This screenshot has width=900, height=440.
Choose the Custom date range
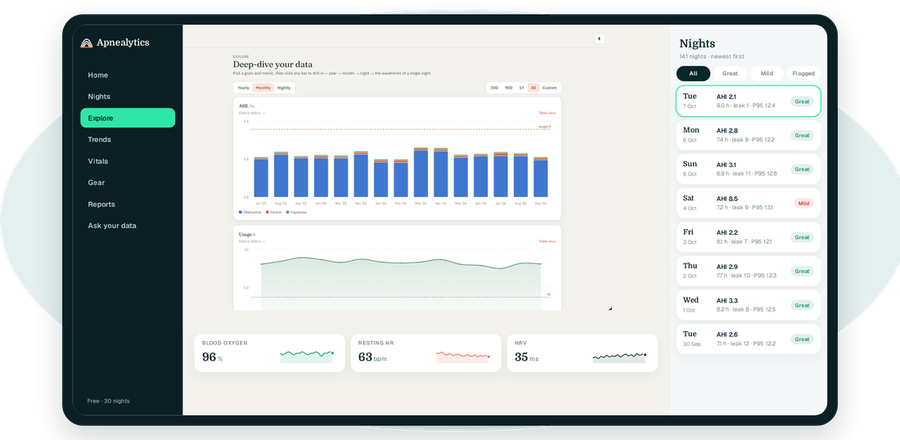pos(549,88)
